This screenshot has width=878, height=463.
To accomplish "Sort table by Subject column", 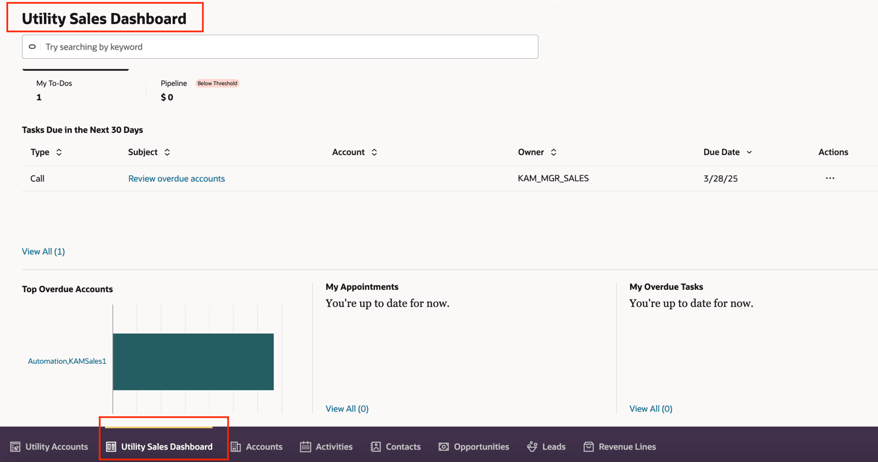I will coord(167,152).
